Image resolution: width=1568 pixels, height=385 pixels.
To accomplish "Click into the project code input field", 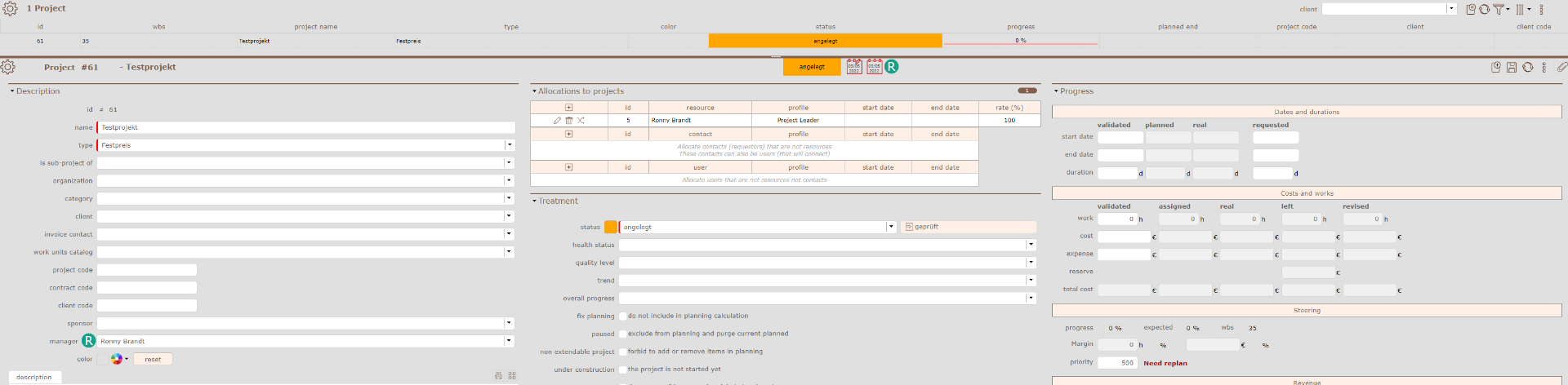I will click(147, 270).
